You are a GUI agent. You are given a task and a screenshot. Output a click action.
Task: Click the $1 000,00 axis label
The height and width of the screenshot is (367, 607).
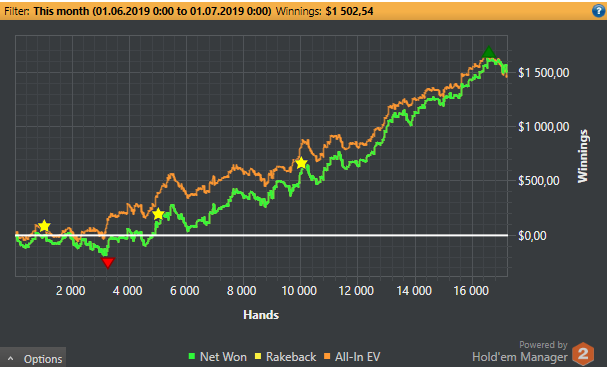point(544,127)
